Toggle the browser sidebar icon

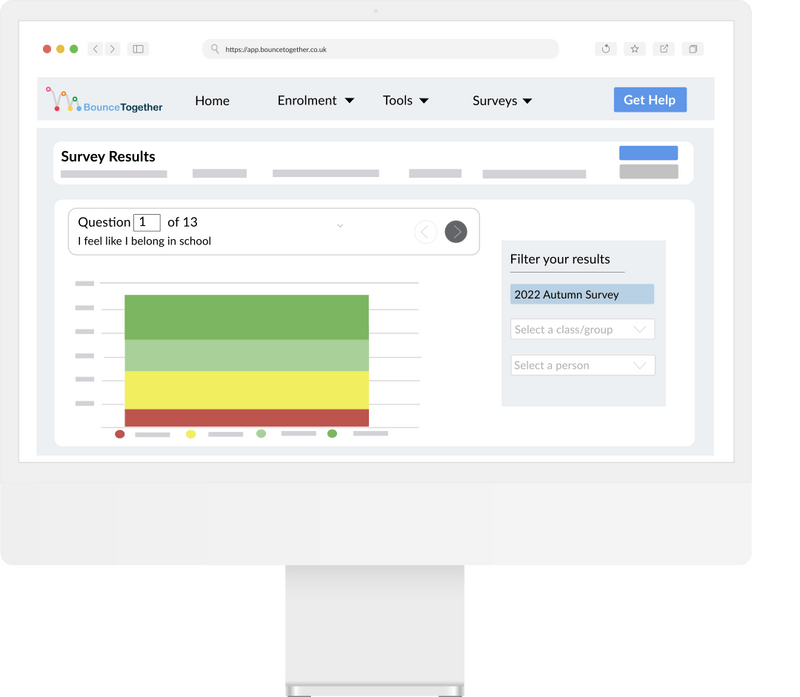[x=138, y=49]
